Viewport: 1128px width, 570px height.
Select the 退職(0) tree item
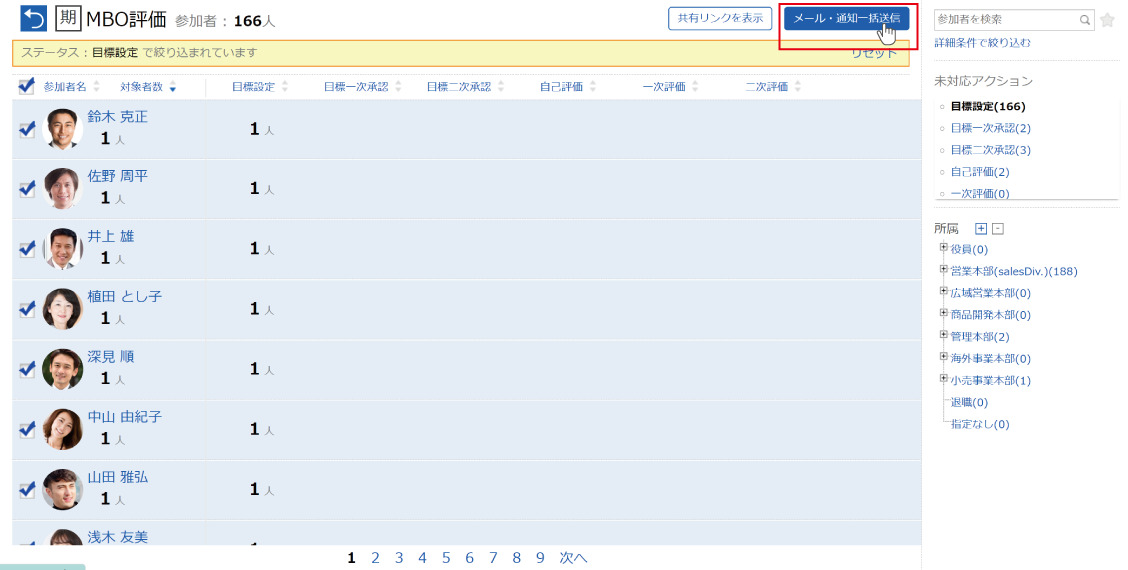tap(969, 402)
